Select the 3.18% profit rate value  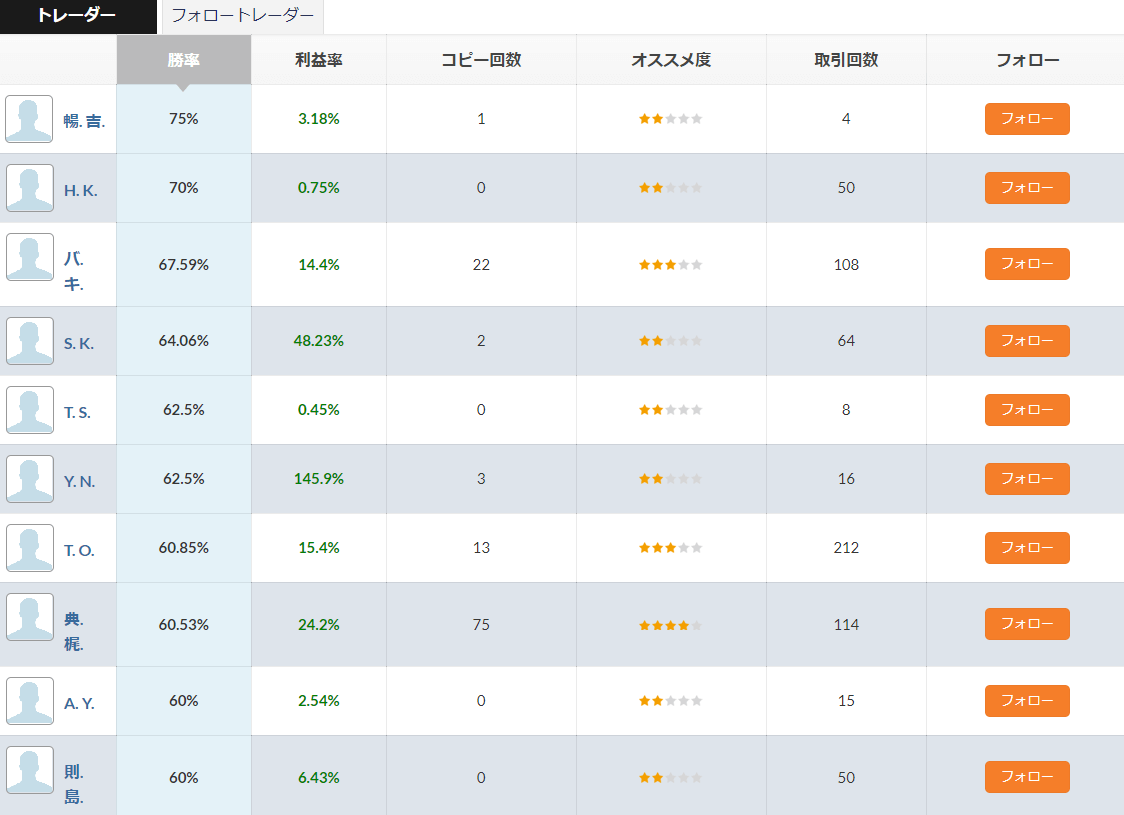pyautogui.click(x=319, y=119)
